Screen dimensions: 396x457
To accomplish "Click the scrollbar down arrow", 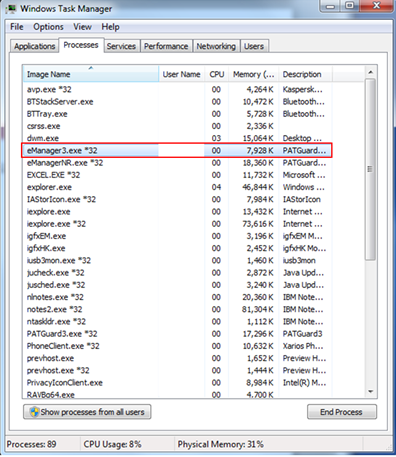I will (371, 391).
